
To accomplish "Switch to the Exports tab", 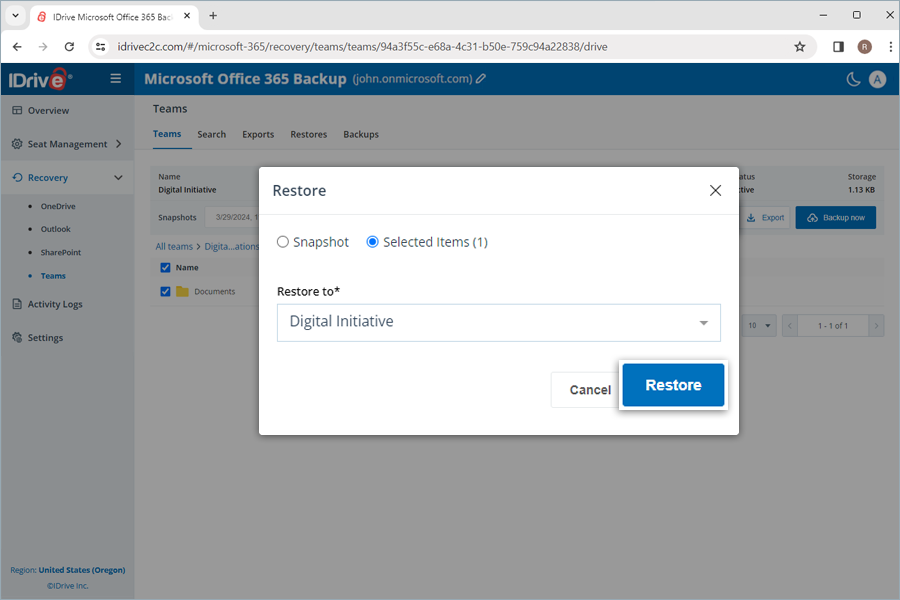I will (x=258, y=134).
